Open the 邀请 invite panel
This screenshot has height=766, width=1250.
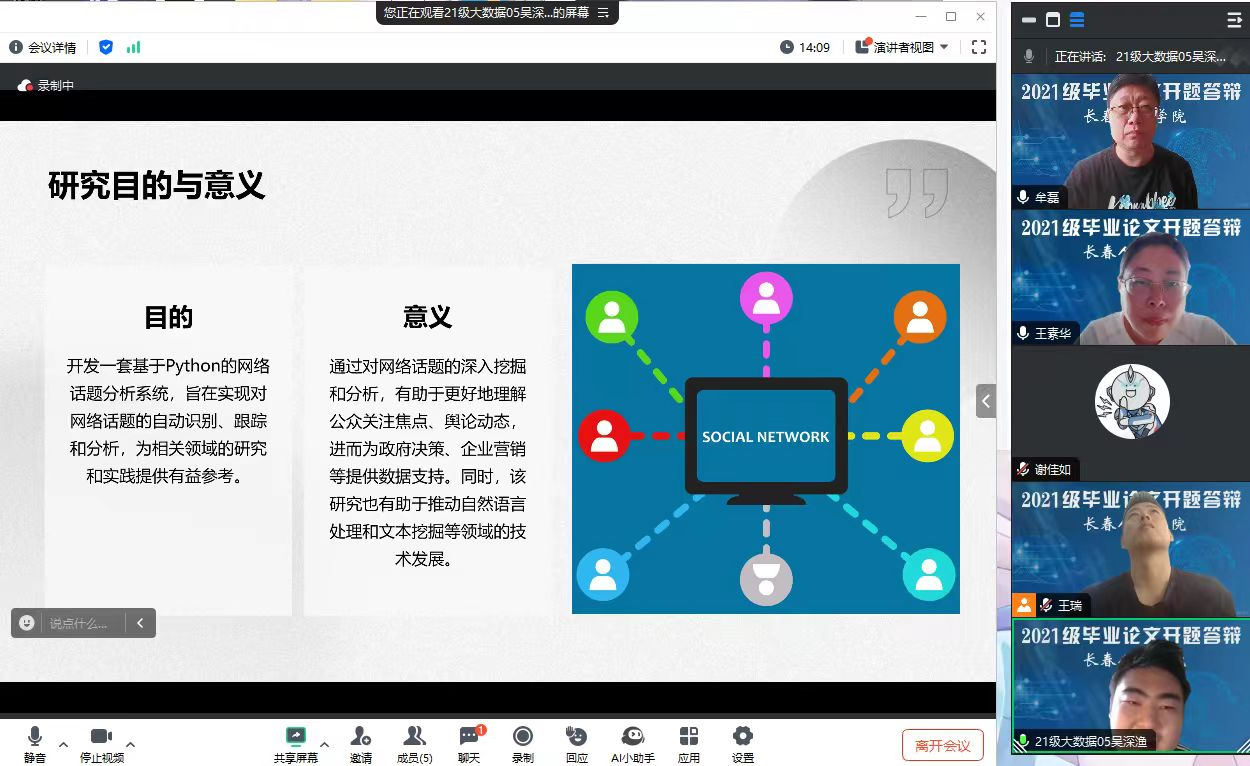(x=361, y=745)
